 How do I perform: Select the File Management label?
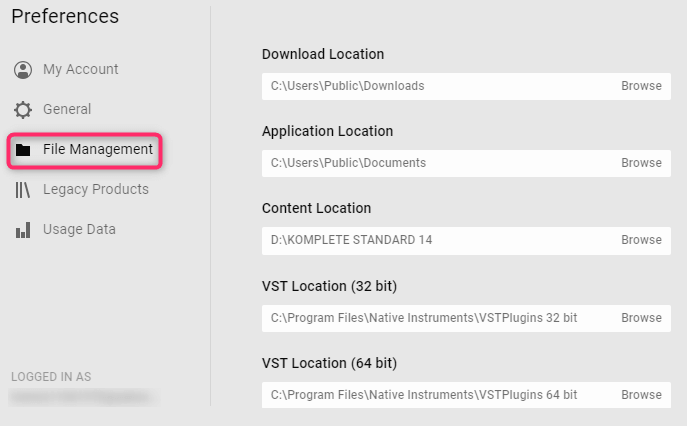pos(98,149)
